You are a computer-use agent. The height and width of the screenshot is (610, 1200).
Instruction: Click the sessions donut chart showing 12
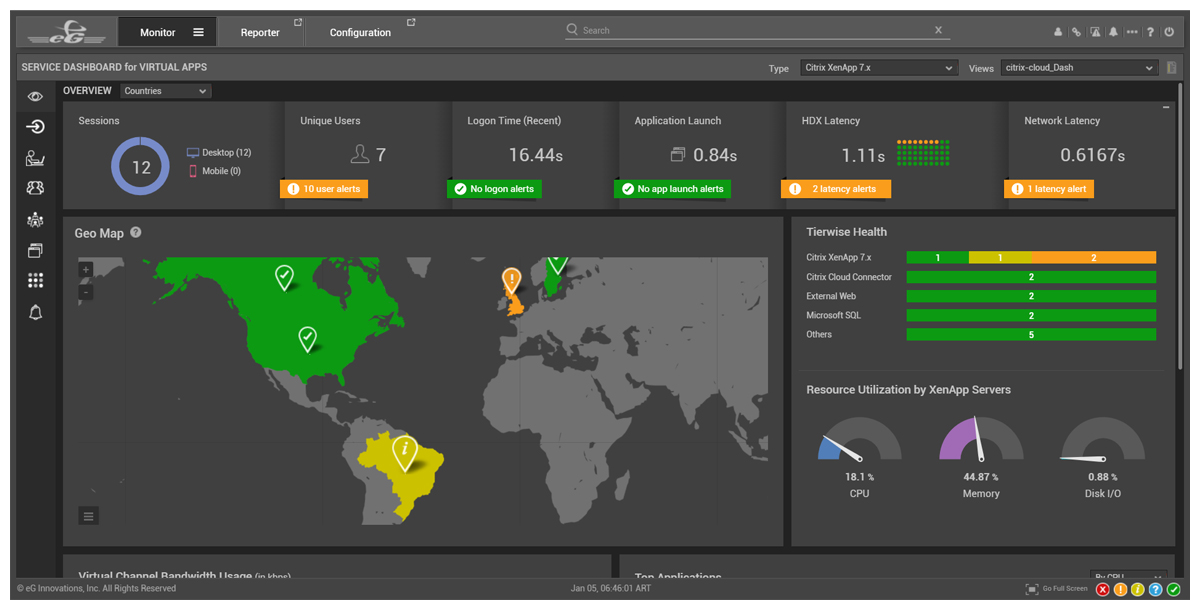[141, 167]
